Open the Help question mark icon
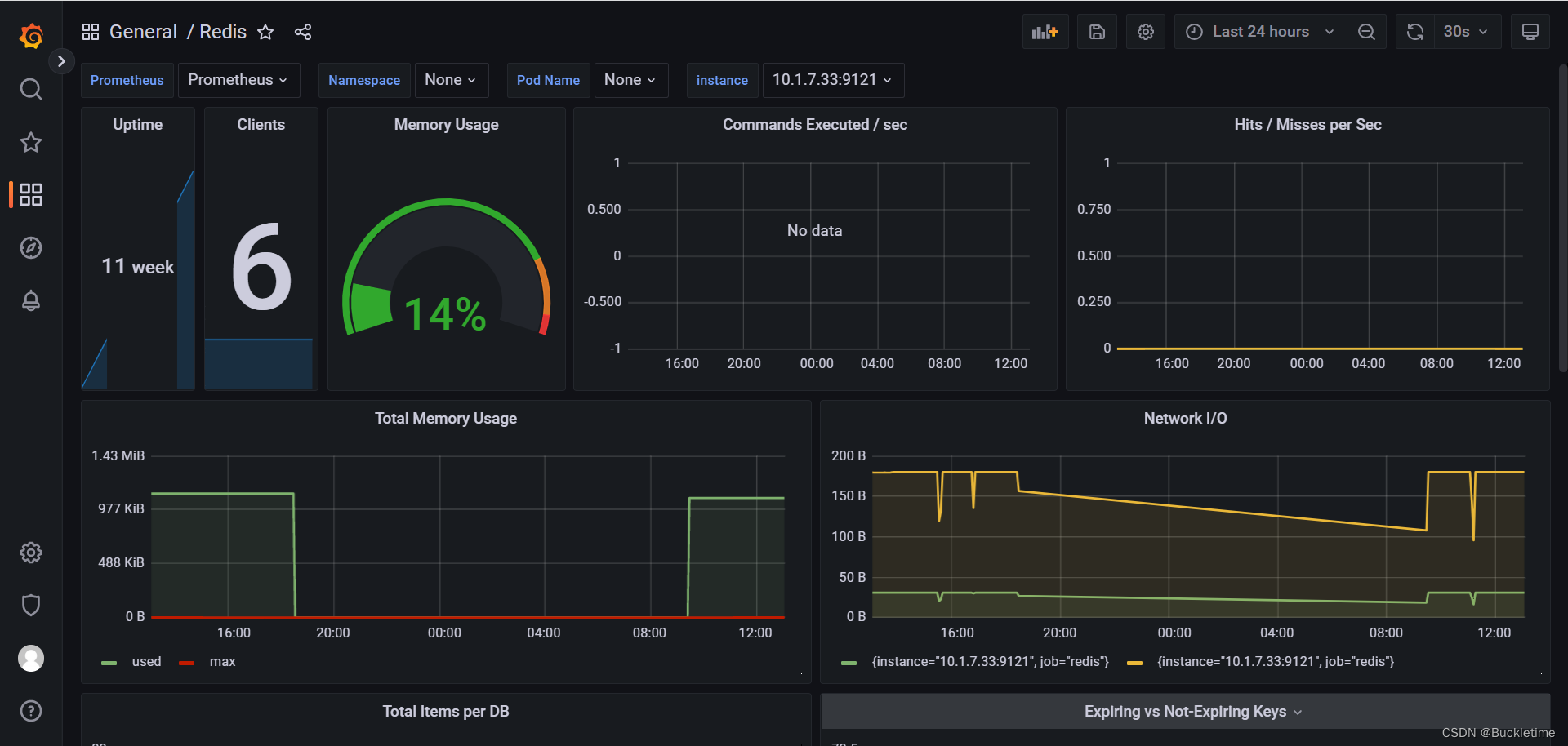Image resolution: width=1568 pixels, height=746 pixels. point(31,711)
